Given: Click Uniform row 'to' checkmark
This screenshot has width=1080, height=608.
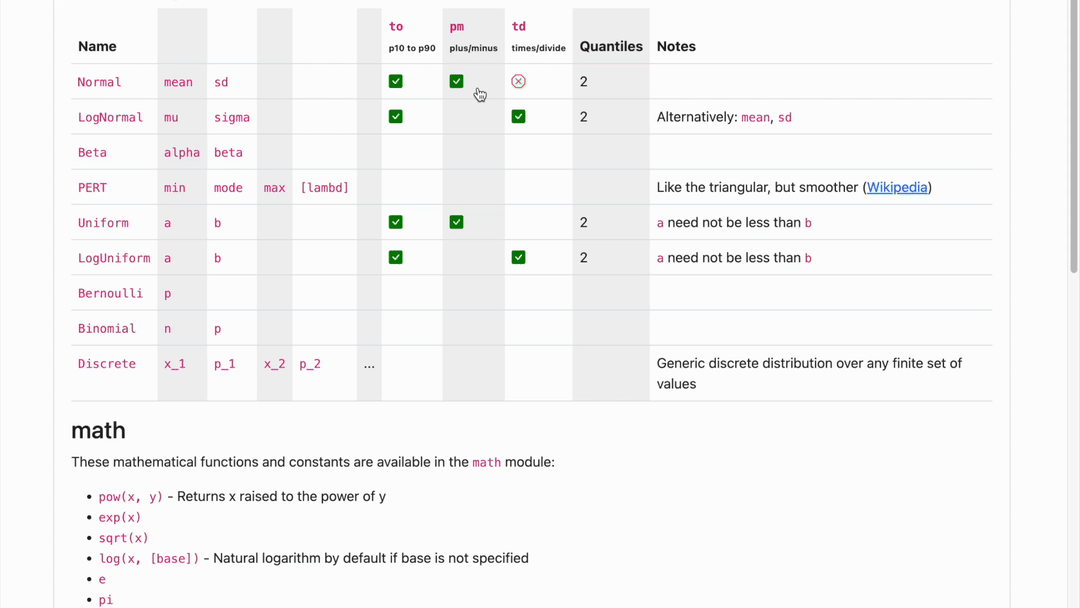Looking at the screenshot, I should (396, 222).
